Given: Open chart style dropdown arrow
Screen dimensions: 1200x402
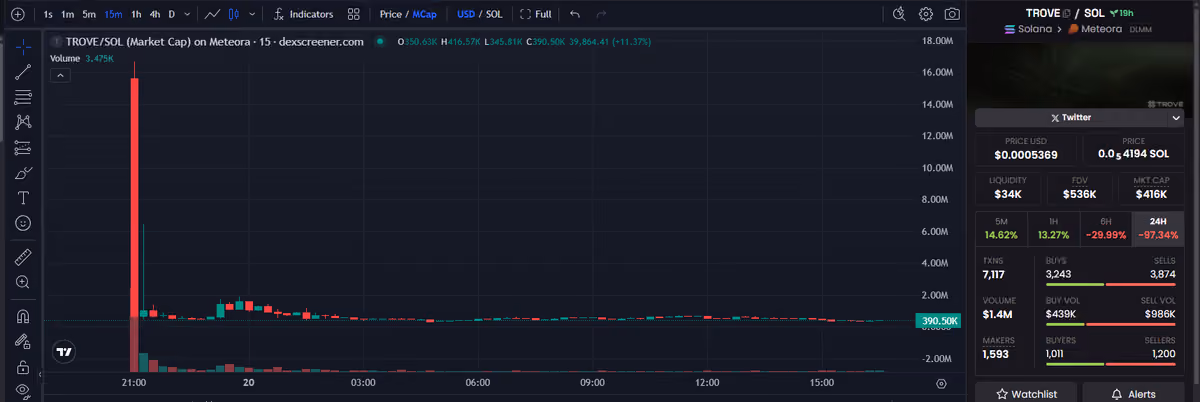Looking at the screenshot, I should coord(251,14).
